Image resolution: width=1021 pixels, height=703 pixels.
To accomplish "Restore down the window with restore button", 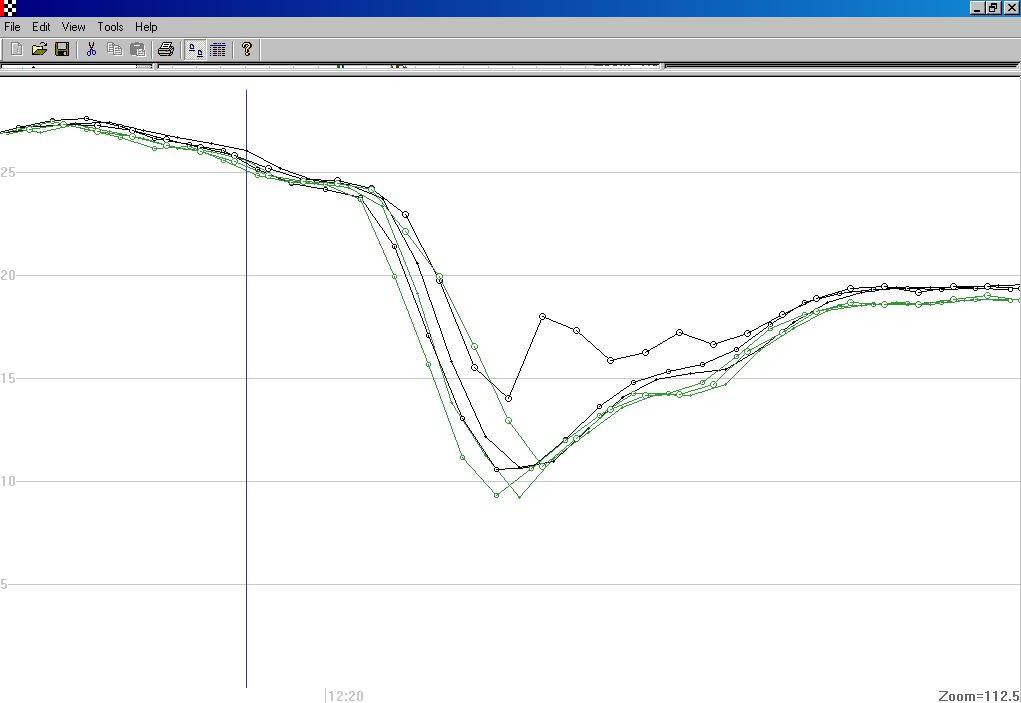I will pyautogui.click(x=993, y=7).
